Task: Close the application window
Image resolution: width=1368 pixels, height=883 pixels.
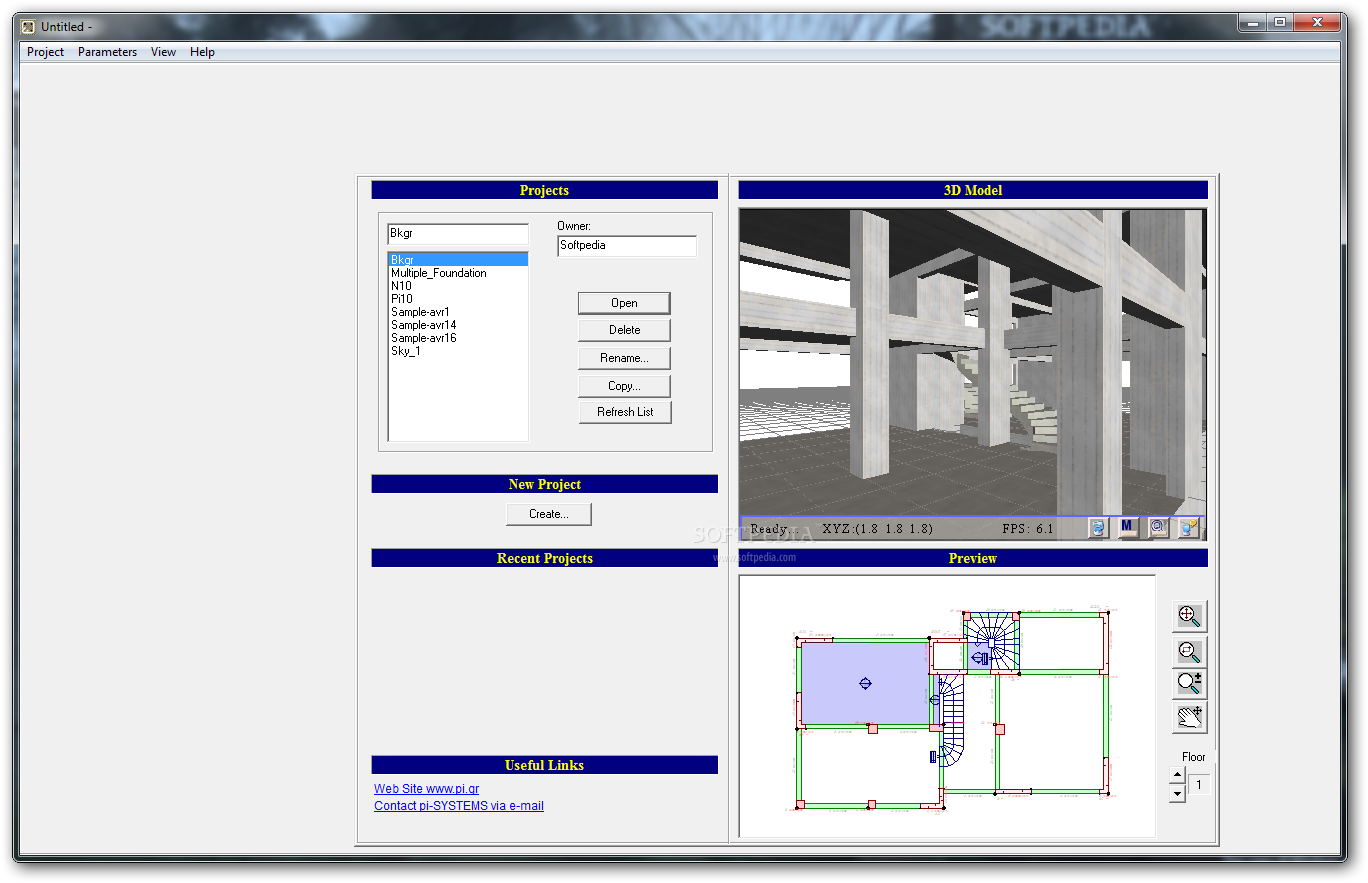Action: click(x=1316, y=22)
